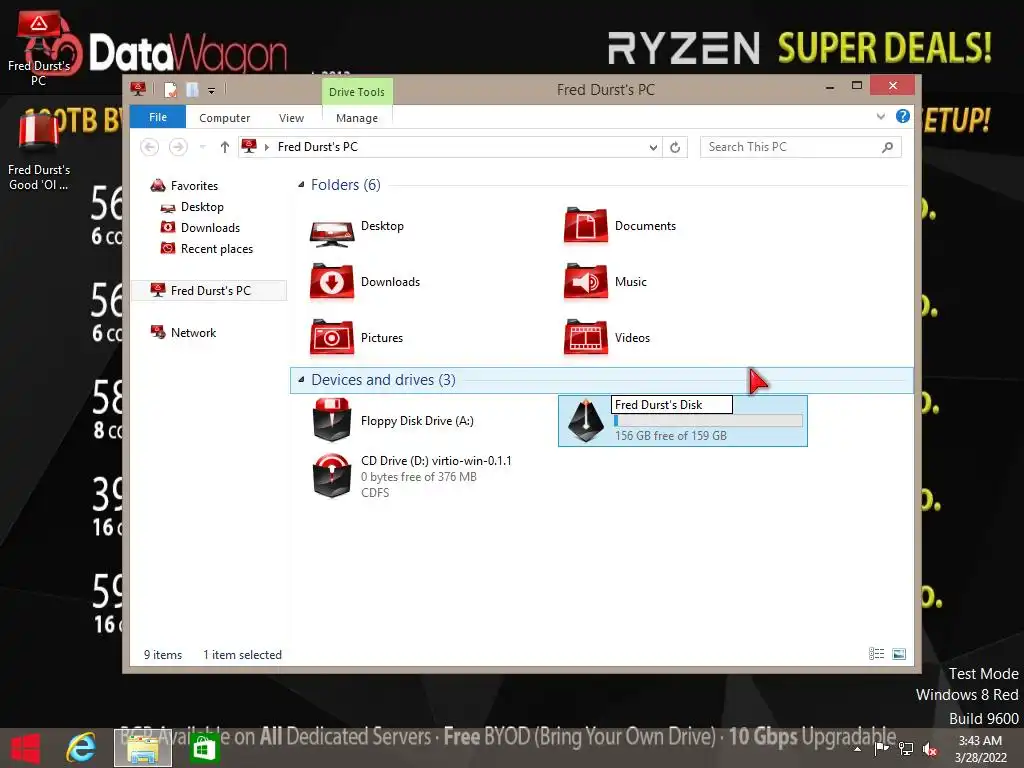Collapse the Folders (6) group
Viewport: 1024px width, 768px height.
coord(301,185)
